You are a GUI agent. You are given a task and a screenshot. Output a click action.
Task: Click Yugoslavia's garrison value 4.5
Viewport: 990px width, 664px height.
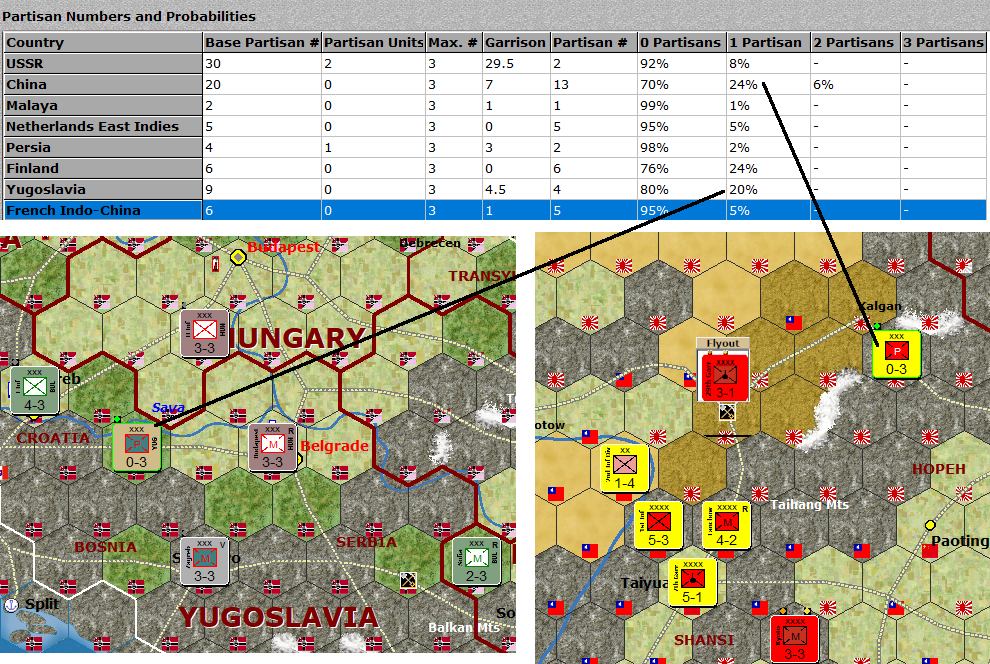tap(516, 189)
